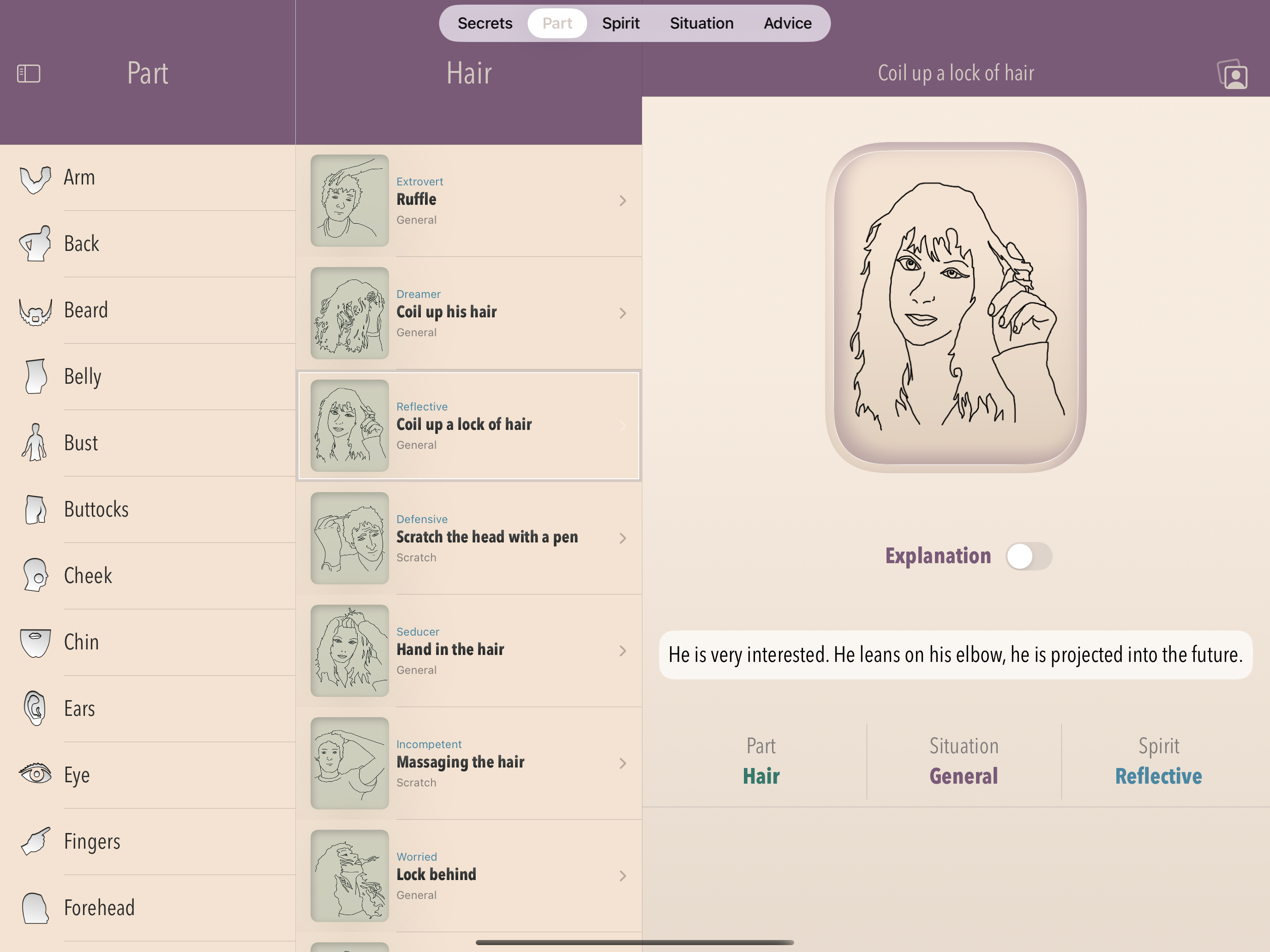
Task: Tap the 'Part' sidebar header
Action: click(x=148, y=73)
